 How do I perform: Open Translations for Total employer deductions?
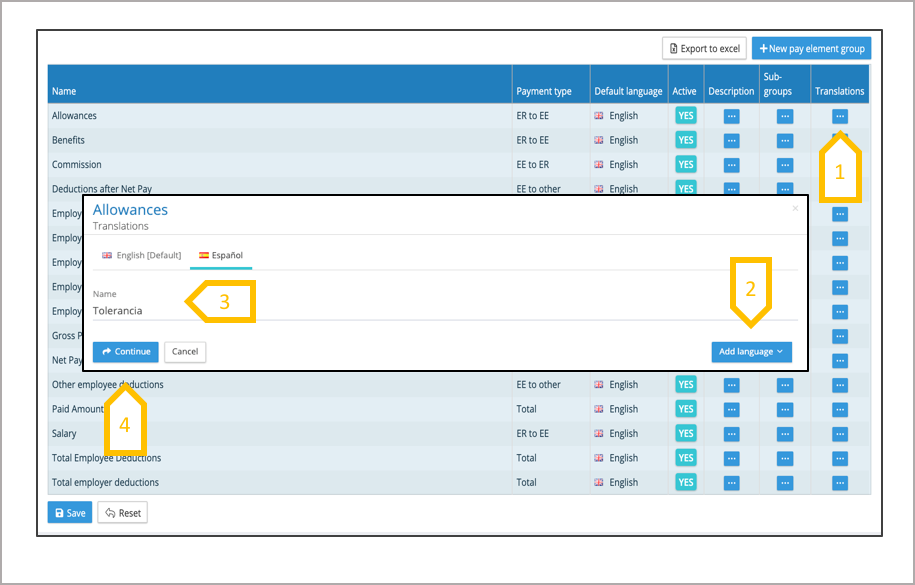(x=839, y=483)
